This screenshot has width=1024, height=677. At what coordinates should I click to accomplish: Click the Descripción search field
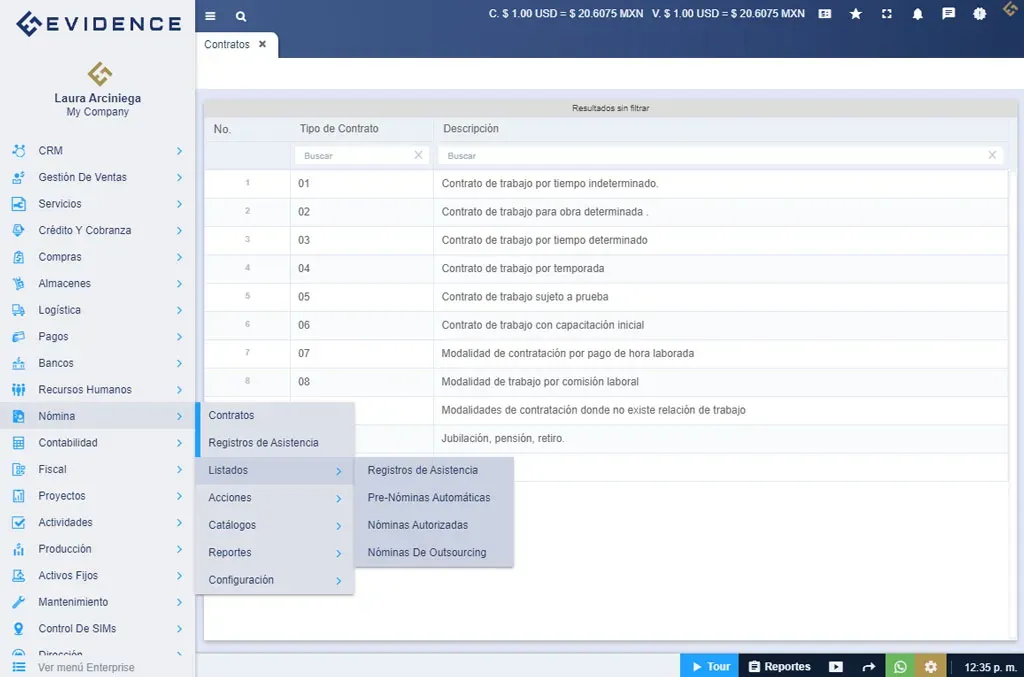712,156
